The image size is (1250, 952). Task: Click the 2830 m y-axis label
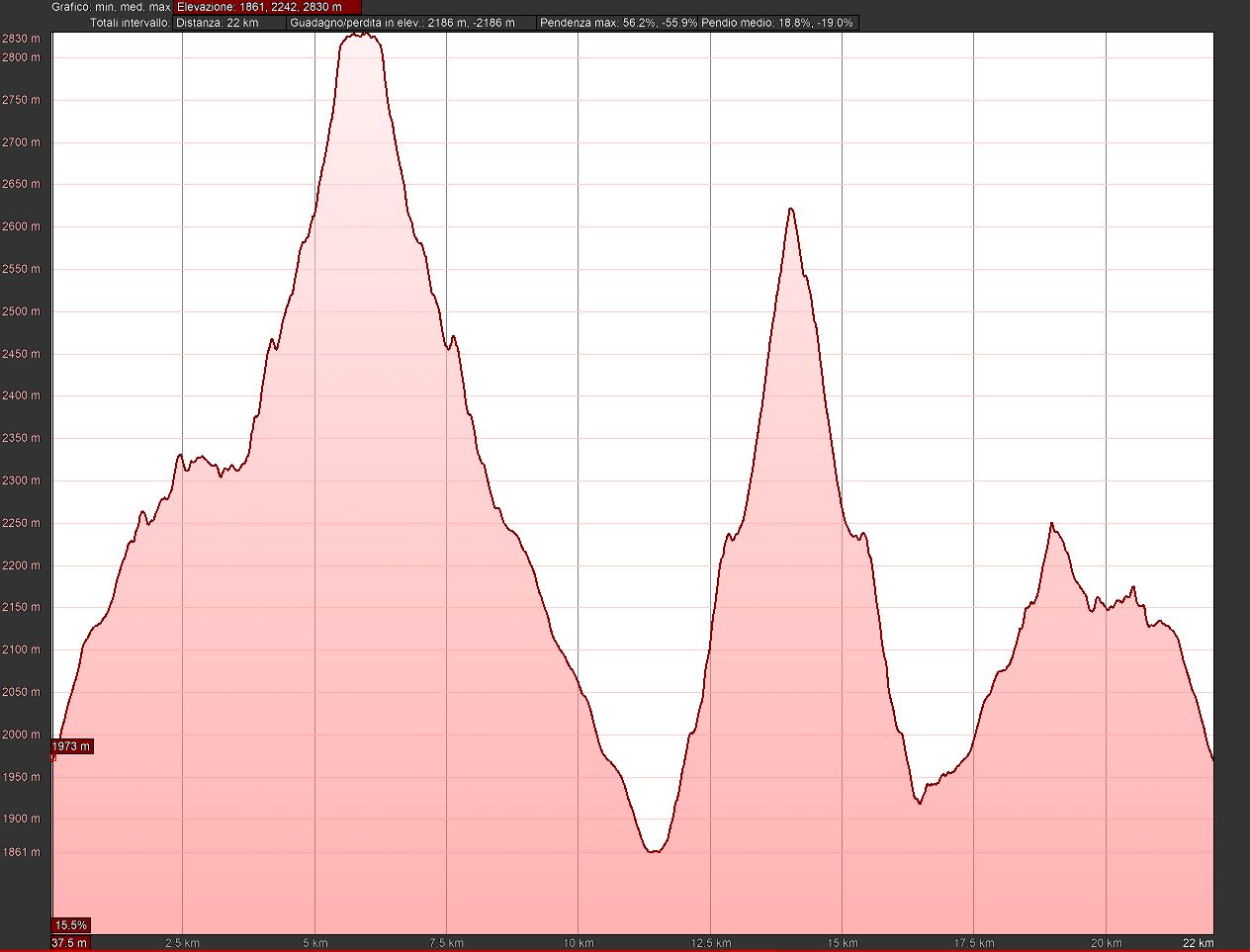[21, 39]
